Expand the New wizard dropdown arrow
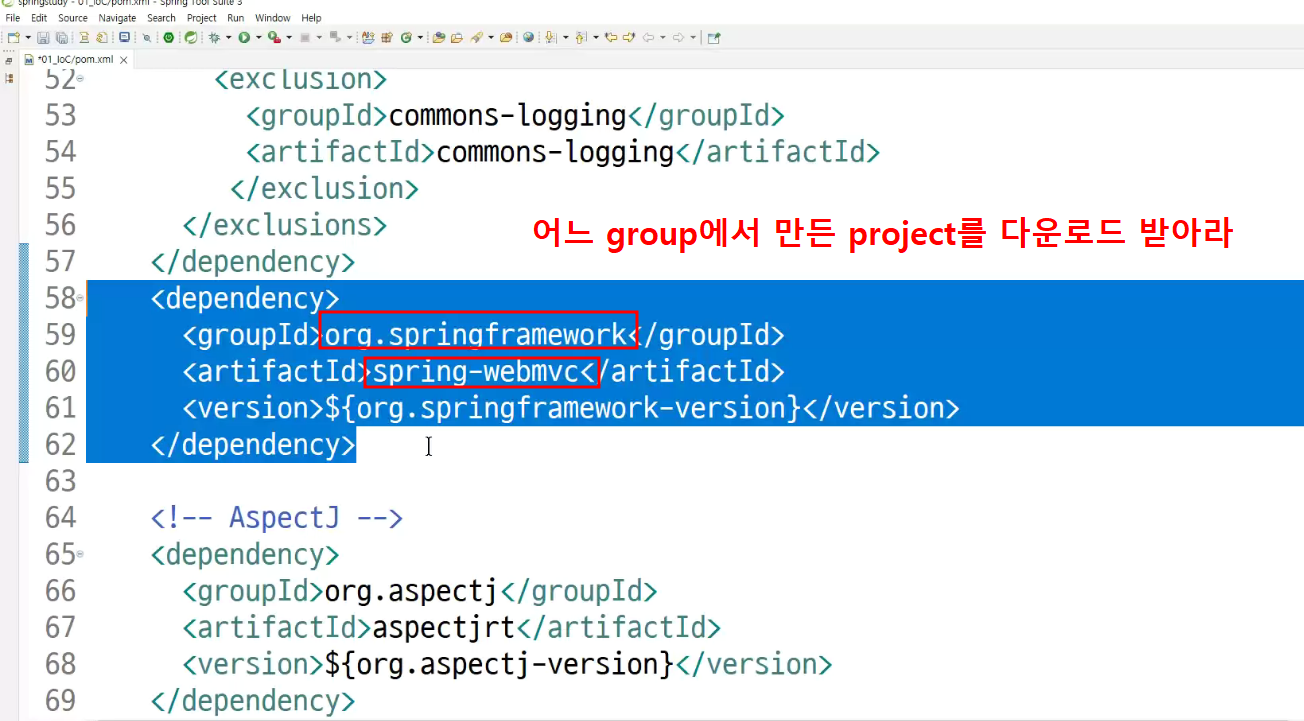1304x721 pixels. (x=27, y=38)
